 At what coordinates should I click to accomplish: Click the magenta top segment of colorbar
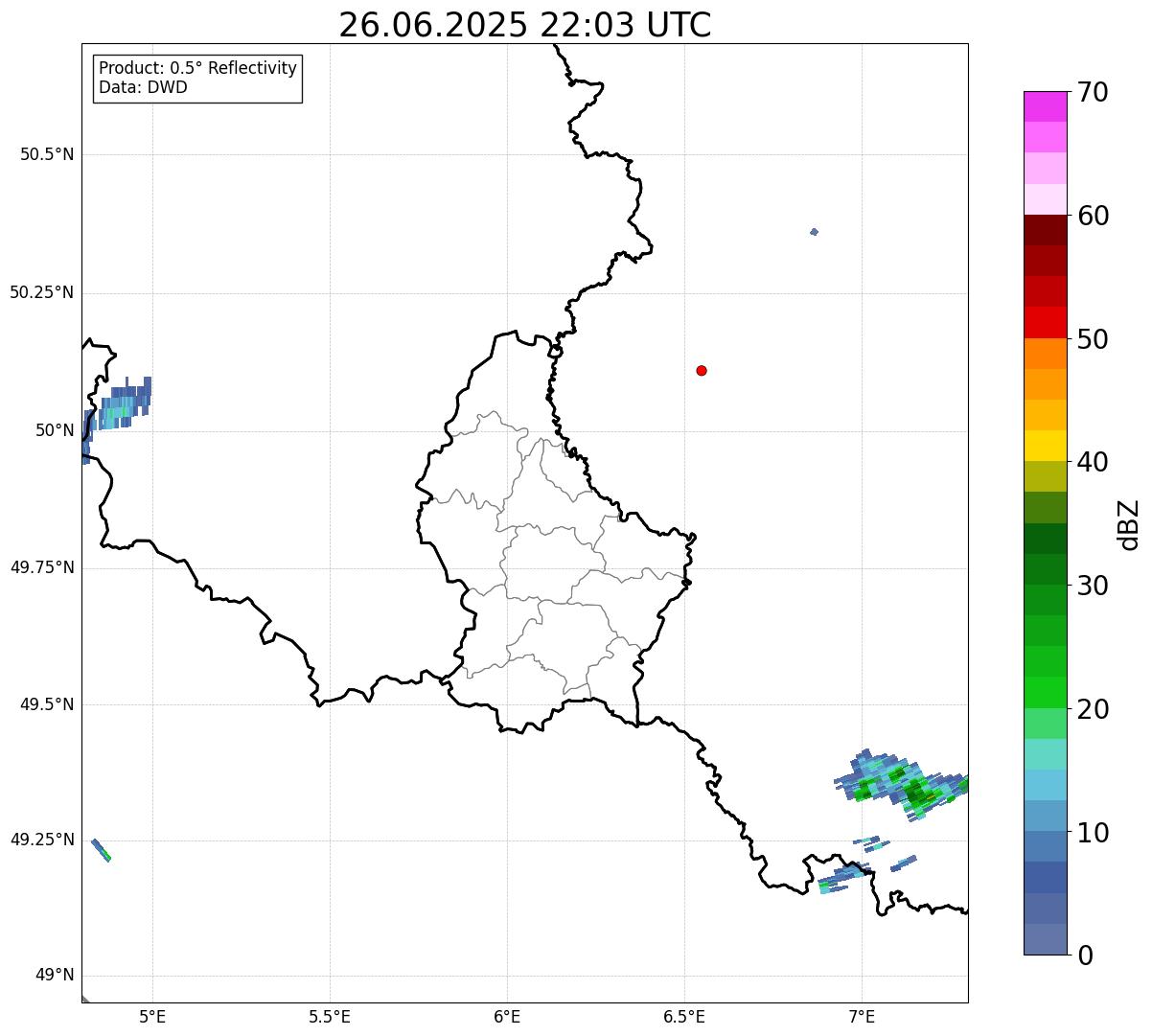(1045, 106)
